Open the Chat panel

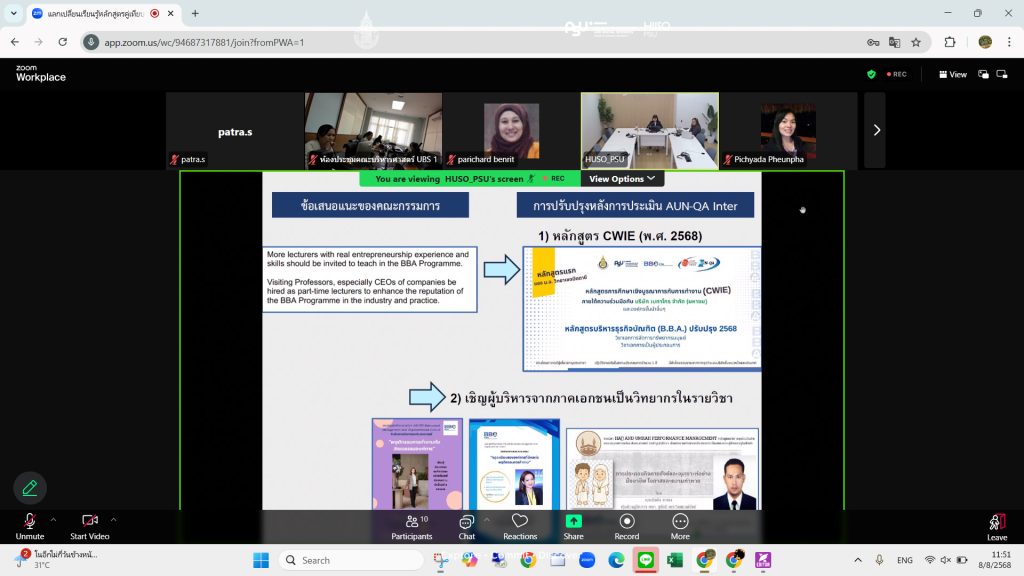(x=466, y=526)
